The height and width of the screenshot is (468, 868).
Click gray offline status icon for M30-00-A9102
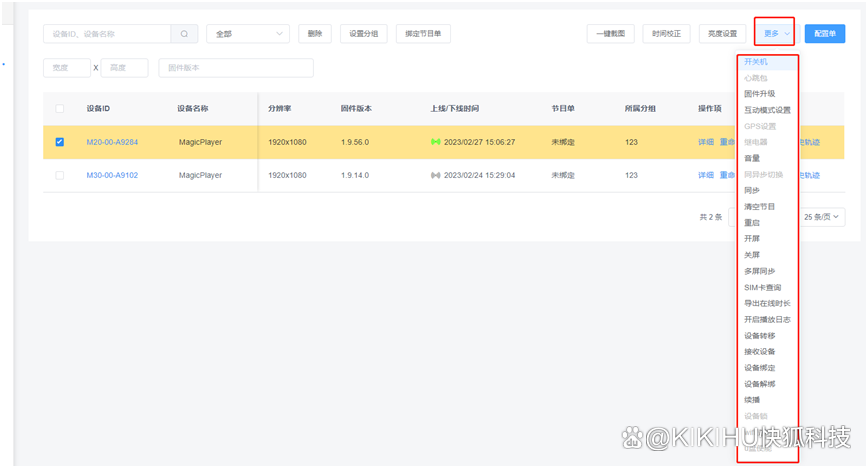point(435,175)
